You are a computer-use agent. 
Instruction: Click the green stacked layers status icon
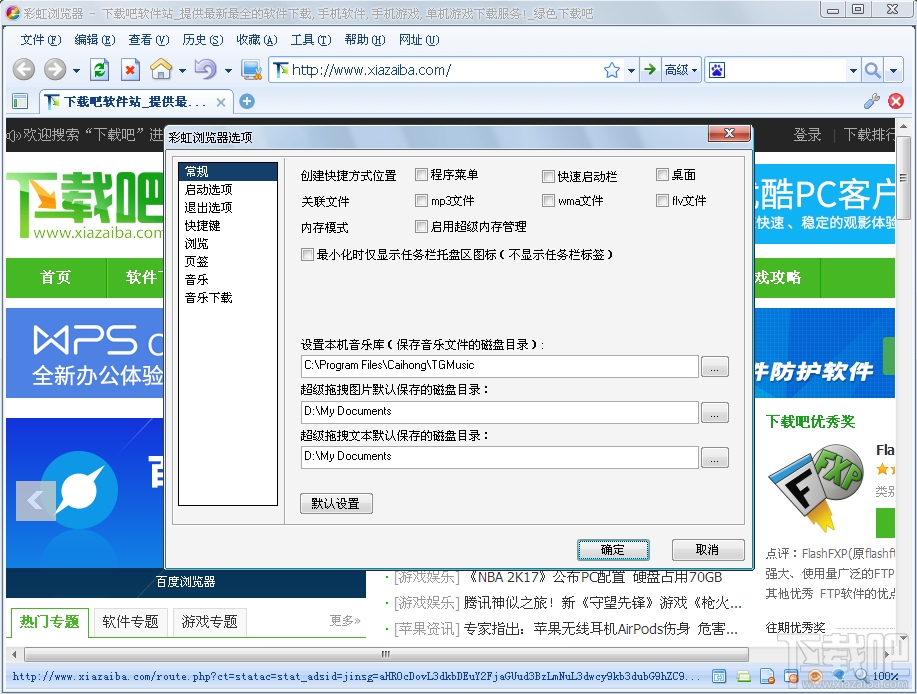pos(743,676)
